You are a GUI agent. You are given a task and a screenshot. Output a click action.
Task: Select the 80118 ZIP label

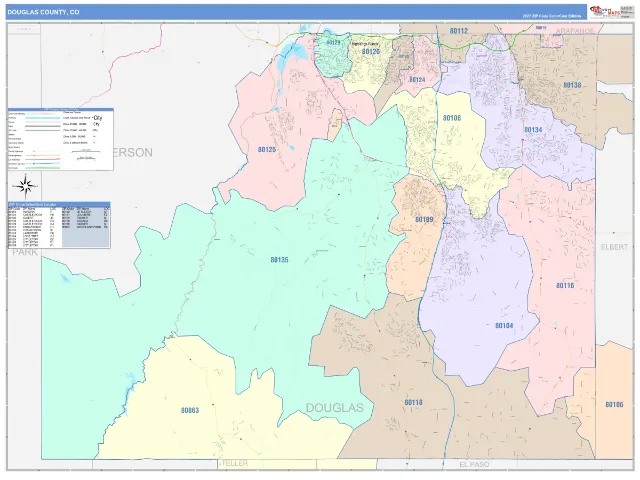(413, 402)
